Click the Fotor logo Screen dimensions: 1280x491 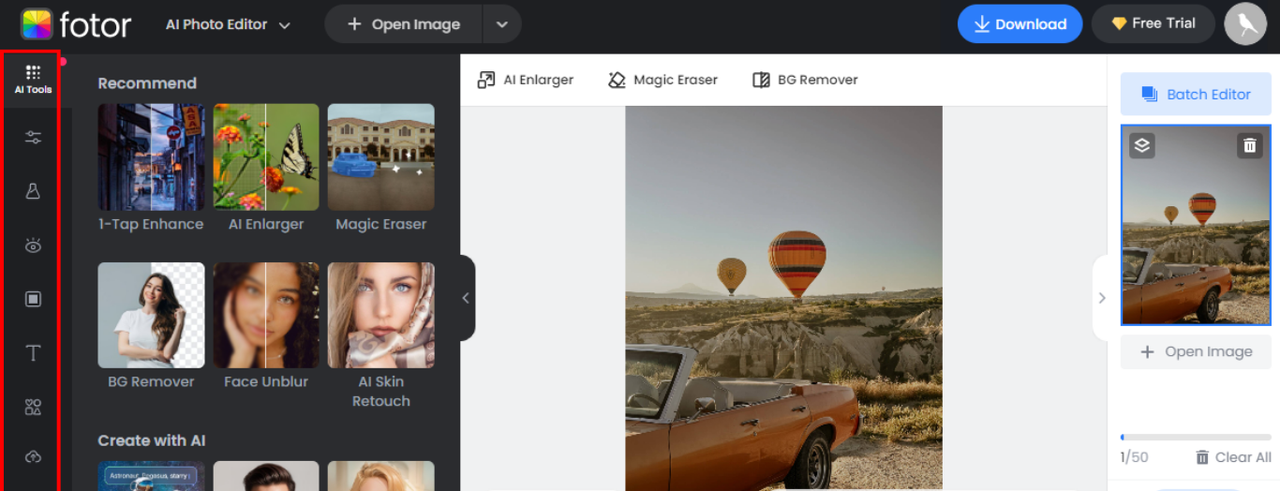point(76,24)
